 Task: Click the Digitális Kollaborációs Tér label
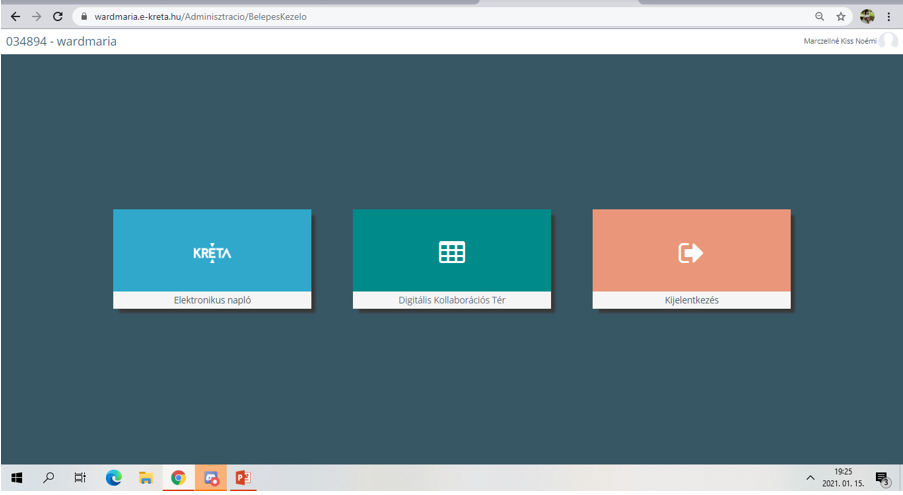coord(452,300)
